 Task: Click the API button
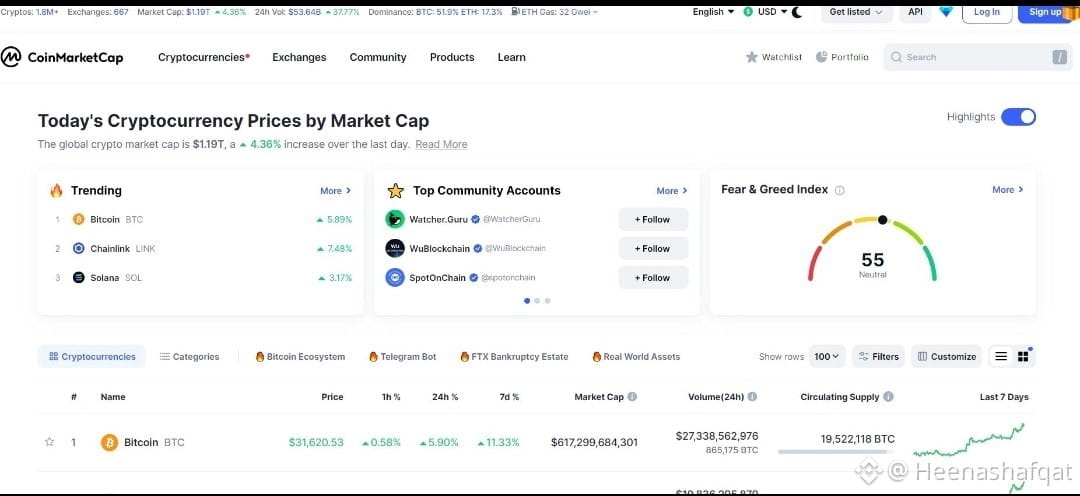tap(915, 12)
